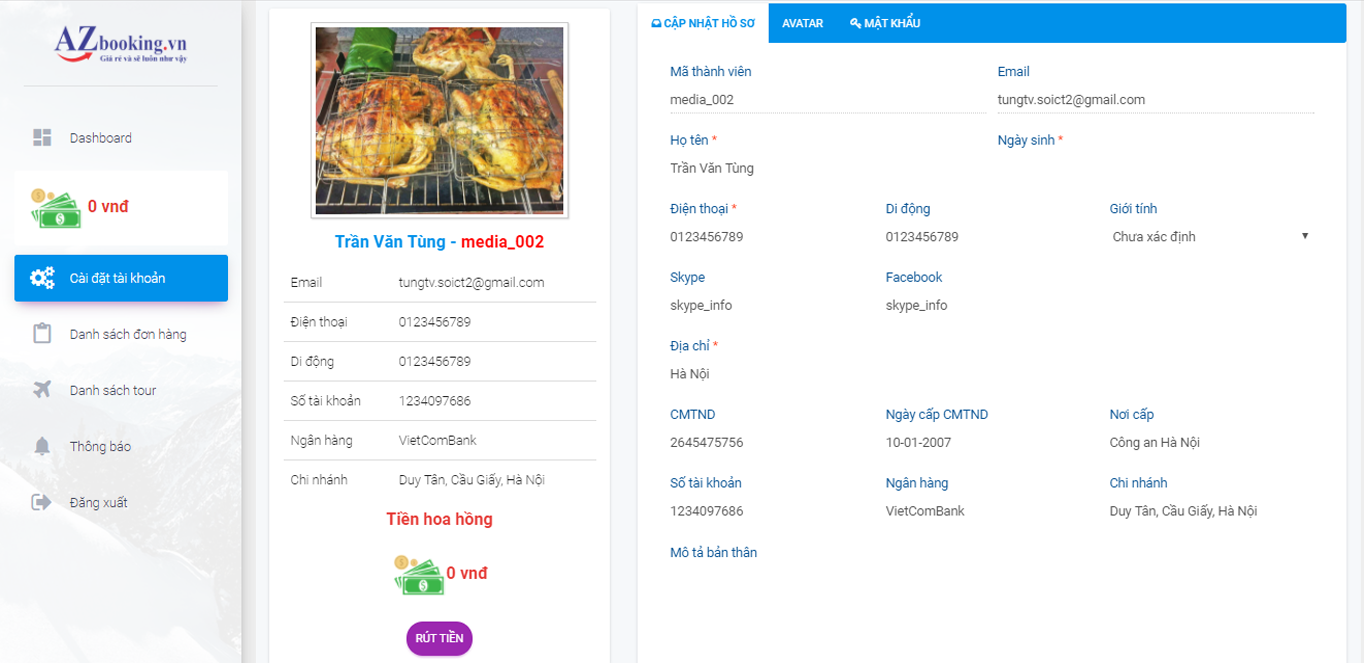Switch to the AVATAR tab
This screenshot has height=663, width=1364.
(802, 23)
